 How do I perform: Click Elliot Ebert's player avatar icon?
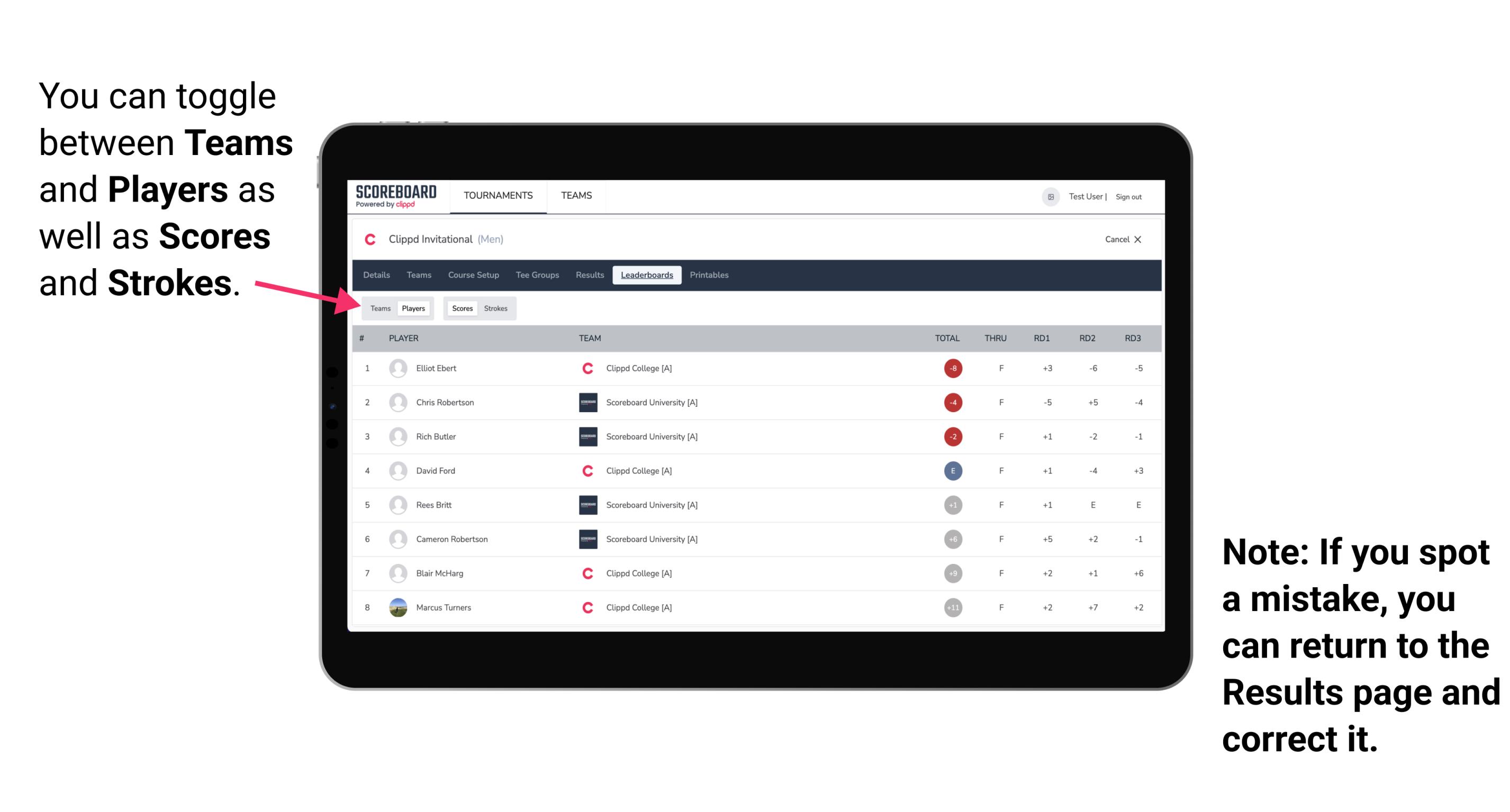click(x=397, y=368)
